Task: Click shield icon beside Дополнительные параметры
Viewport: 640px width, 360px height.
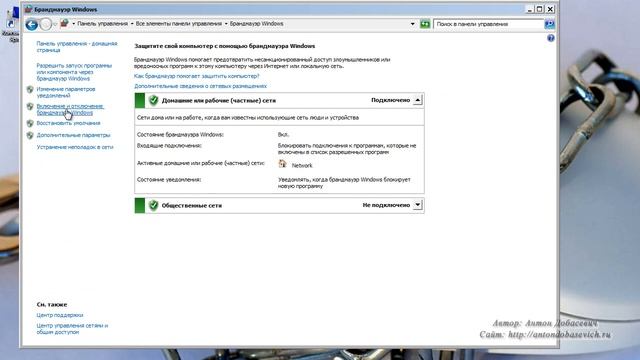Action: pyautogui.click(x=30, y=135)
